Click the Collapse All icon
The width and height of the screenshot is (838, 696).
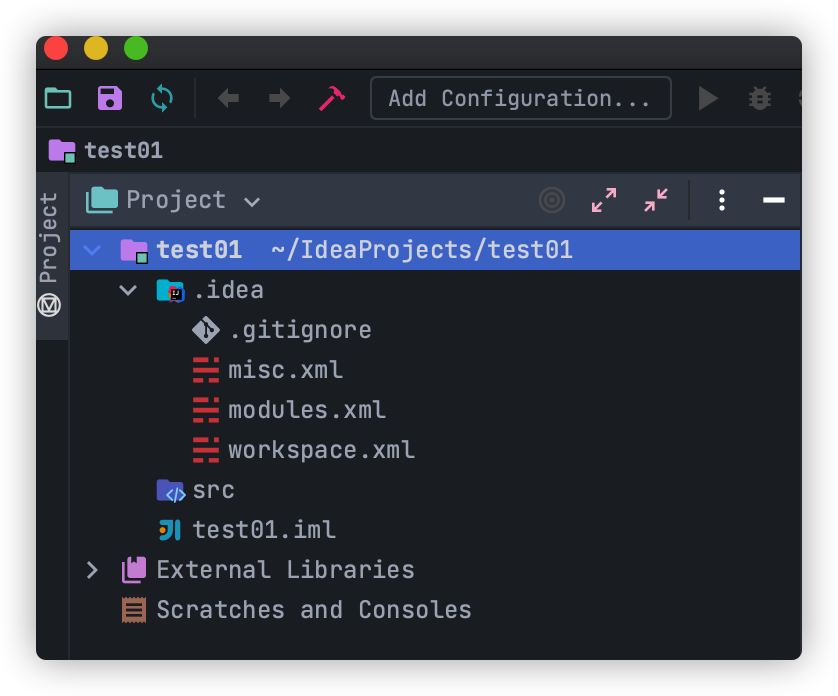pyautogui.click(x=656, y=200)
